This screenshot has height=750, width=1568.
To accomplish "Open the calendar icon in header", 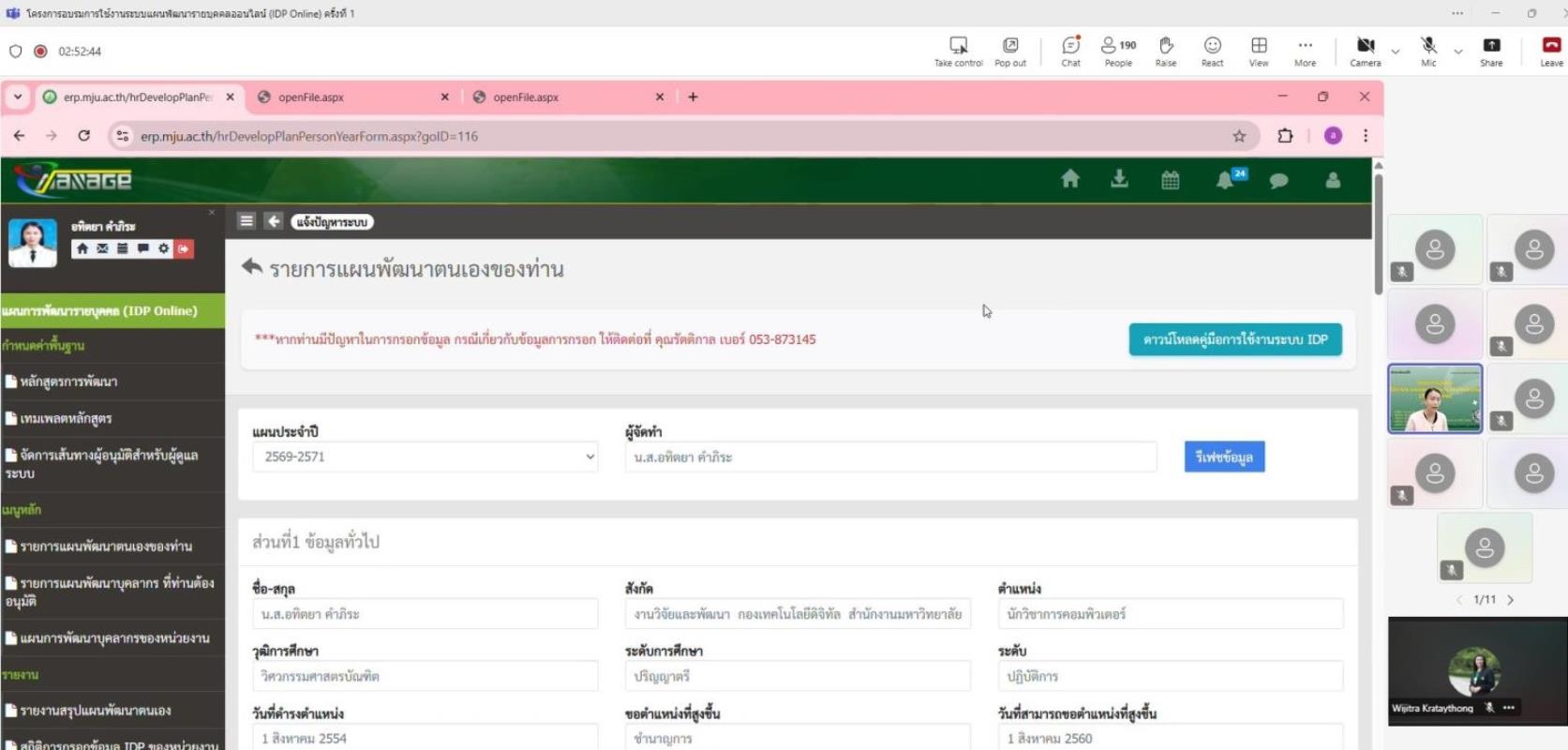I will pos(1170,180).
